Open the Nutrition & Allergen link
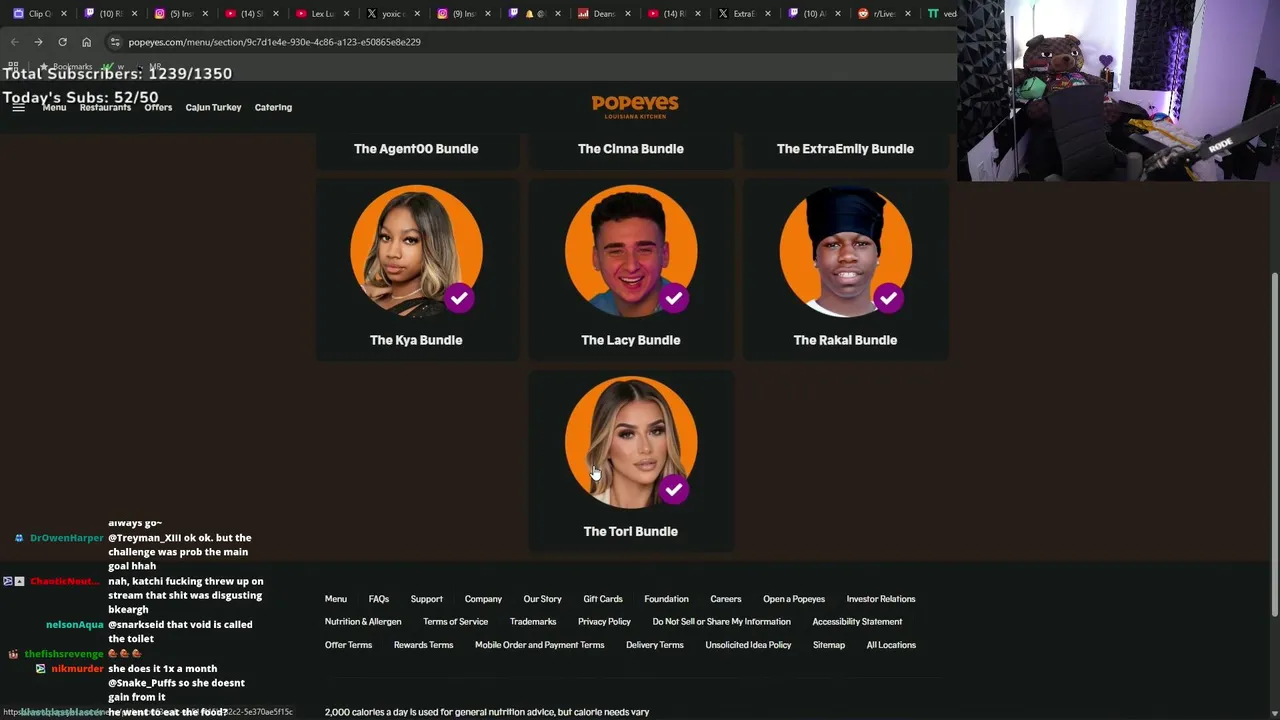The width and height of the screenshot is (1280, 720). (363, 622)
